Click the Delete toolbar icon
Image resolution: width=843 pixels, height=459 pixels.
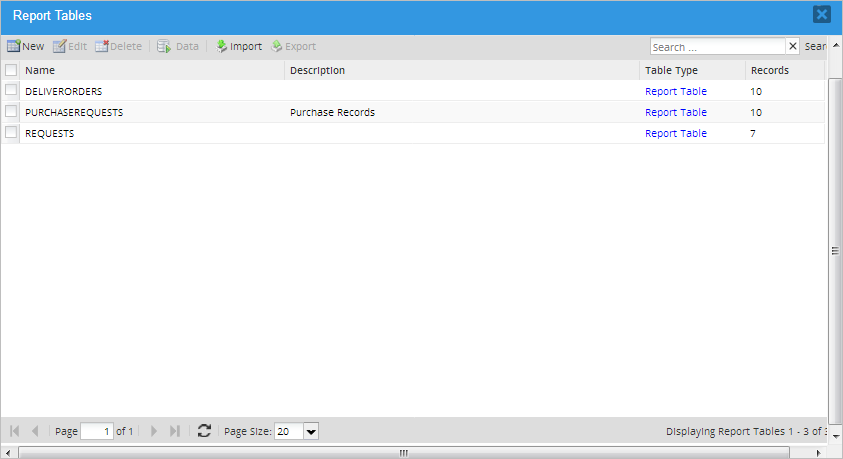[x=102, y=47]
